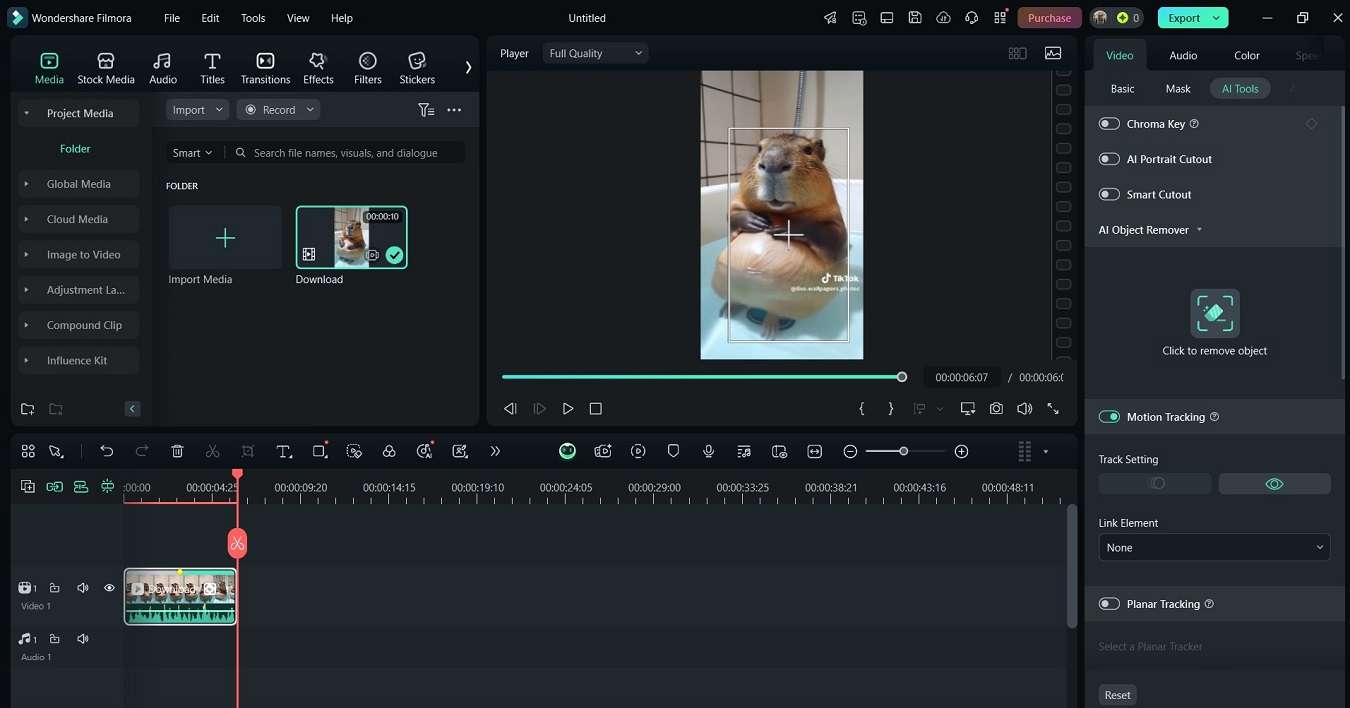
Task: Expand the player to fullscreen
Action: coord(1053,409)
